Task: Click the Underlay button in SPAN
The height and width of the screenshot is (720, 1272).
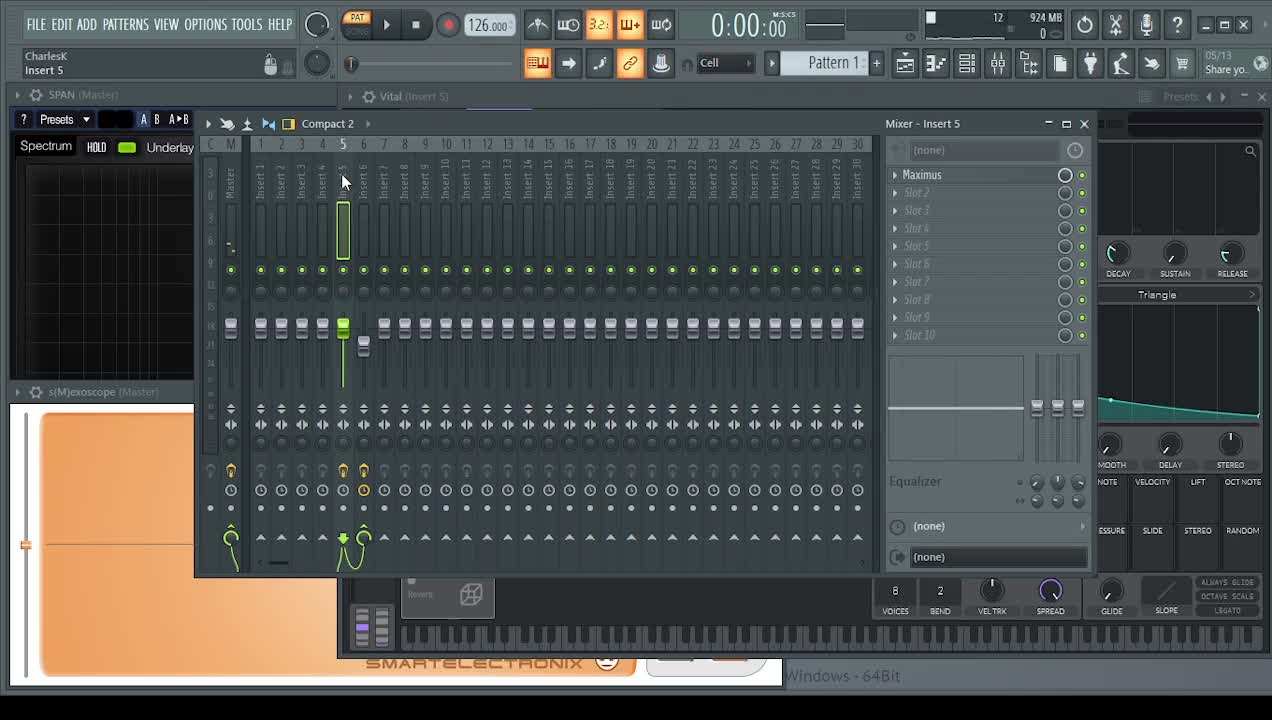Action: point(170,148)
